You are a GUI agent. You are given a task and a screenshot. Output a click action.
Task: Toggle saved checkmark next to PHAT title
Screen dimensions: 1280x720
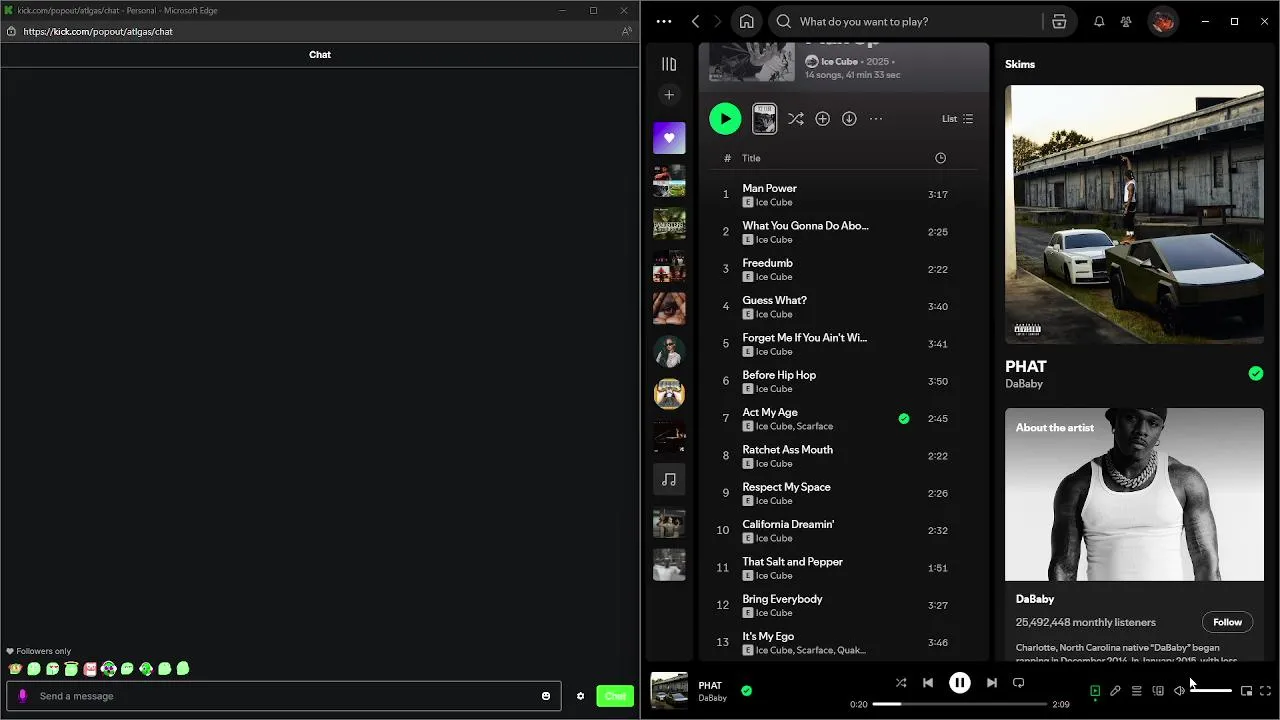pos(1256,374)
